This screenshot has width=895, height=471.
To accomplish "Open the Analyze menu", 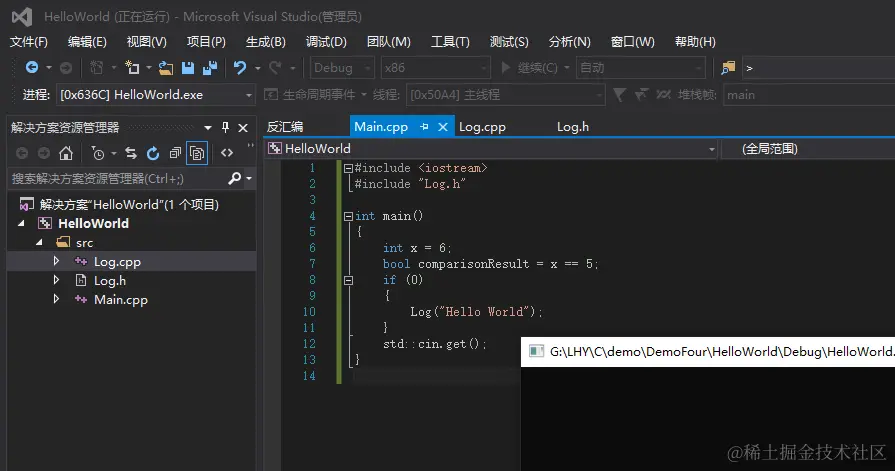I will pyautogui.click(x=569, y=42).
